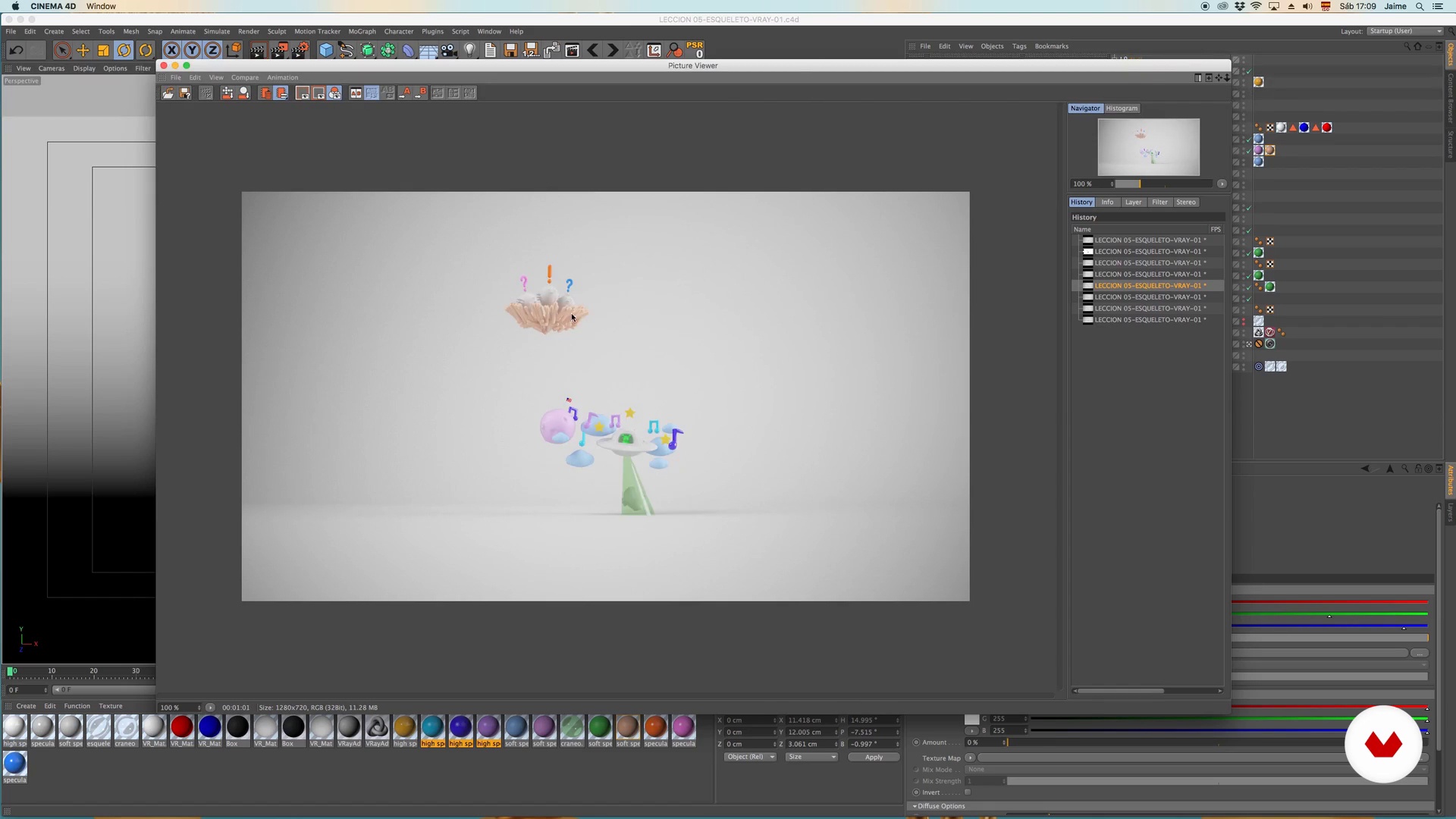Open Bookmarks menu in Object Manager
The width and height of the screenshot is (1456, 819).
click(1052, 46)
